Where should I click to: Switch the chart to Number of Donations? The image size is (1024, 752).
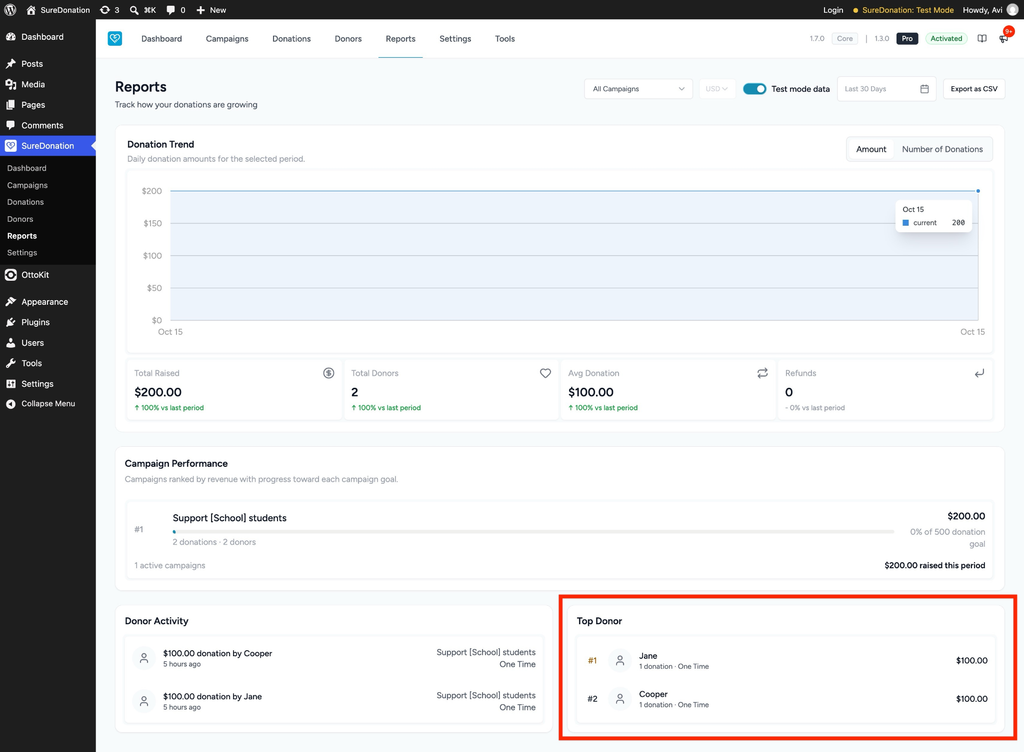[942, 149]
